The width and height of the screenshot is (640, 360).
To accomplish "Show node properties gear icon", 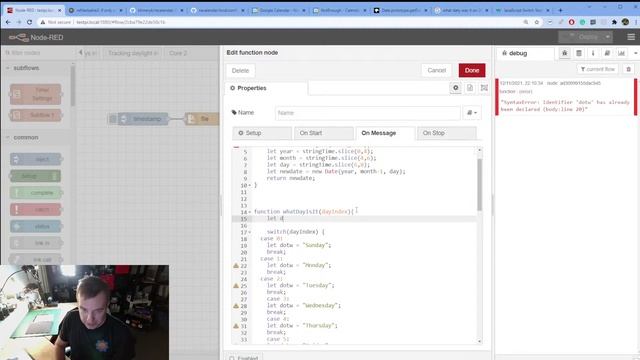I will click(x=456, y=88).
